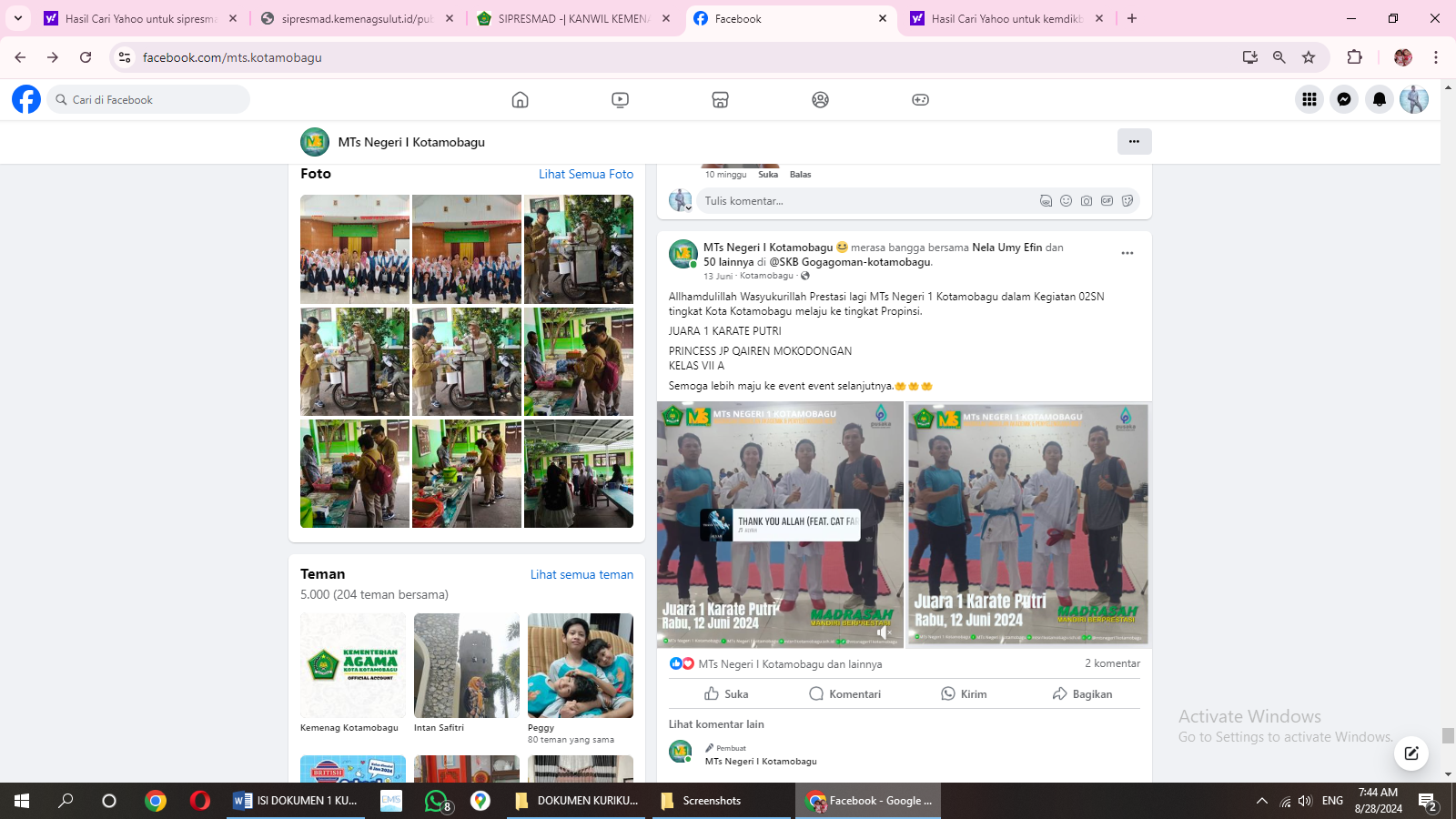Open the browser tab search dropdown
1456x819 pixels.
click(x=18, y=18)
